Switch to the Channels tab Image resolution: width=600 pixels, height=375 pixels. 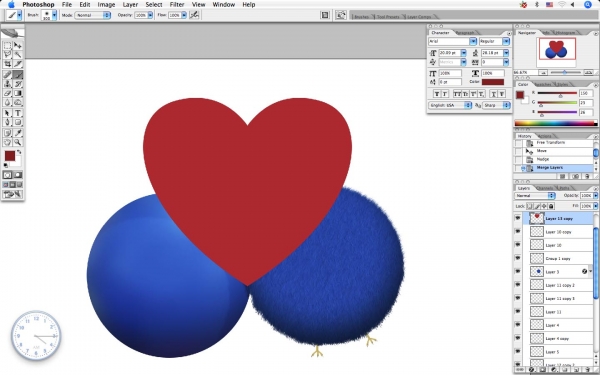(x=544, y=188)
